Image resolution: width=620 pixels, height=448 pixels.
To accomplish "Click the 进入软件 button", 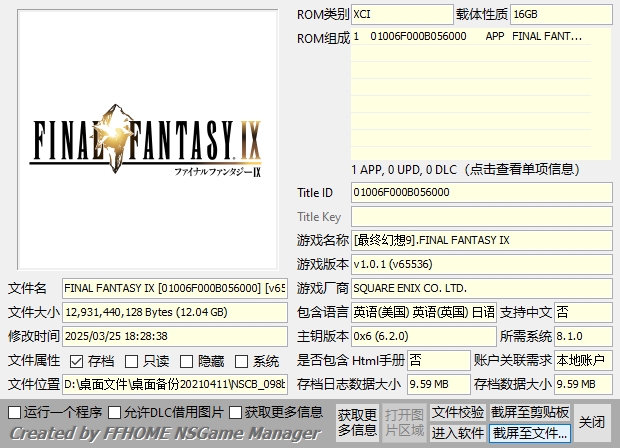I will [x=458, y=433].
